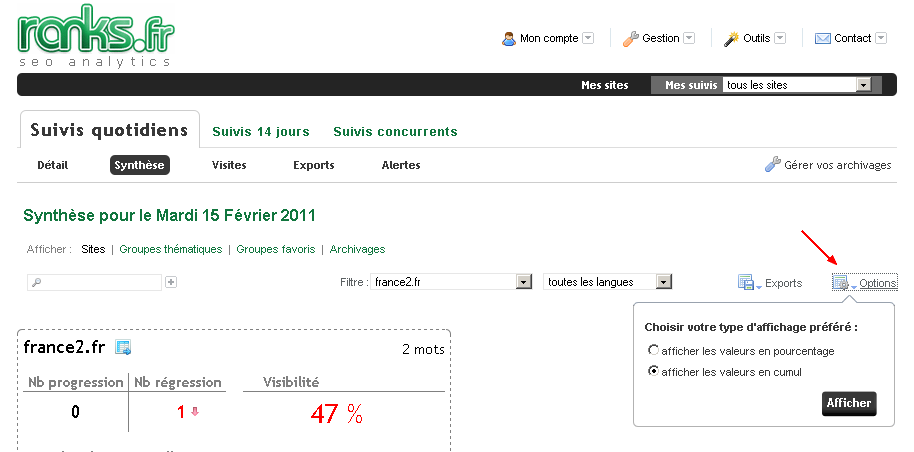Image resolution: width=914 pixels, height=452 pixels.
Task: Click the Outils magic wand icon
Action: [x=731, y=39]
